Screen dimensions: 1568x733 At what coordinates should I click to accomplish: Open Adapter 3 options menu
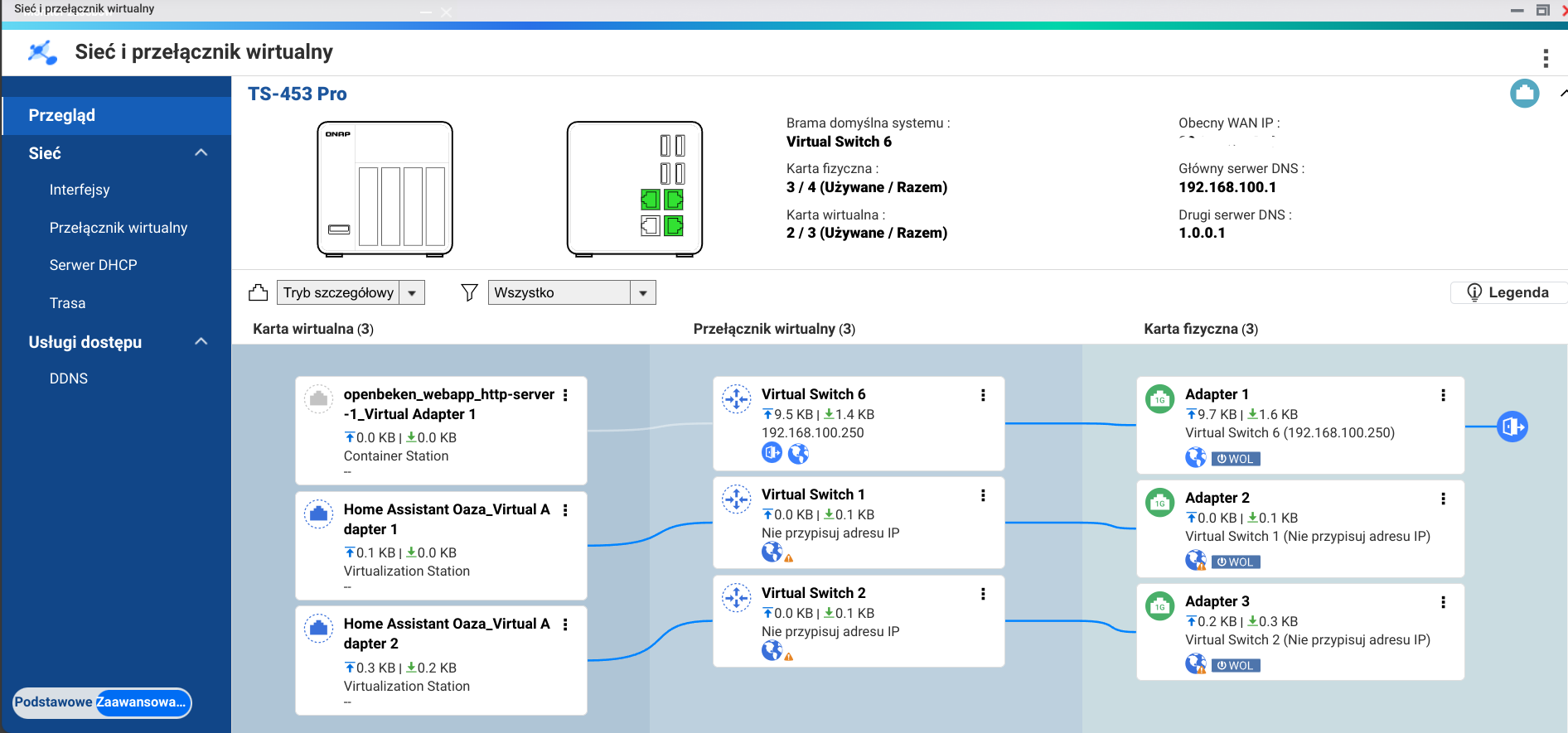(x=1443, y=602)
